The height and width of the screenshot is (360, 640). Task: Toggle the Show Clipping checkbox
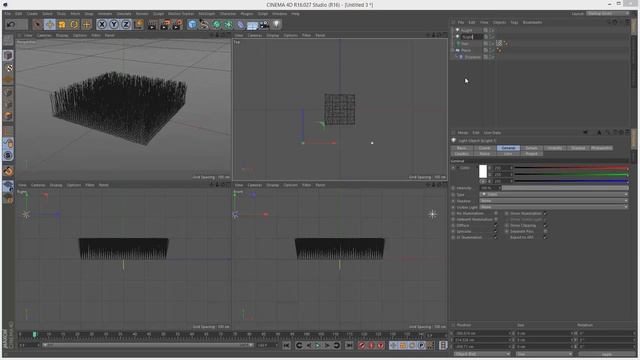point(545,225)
